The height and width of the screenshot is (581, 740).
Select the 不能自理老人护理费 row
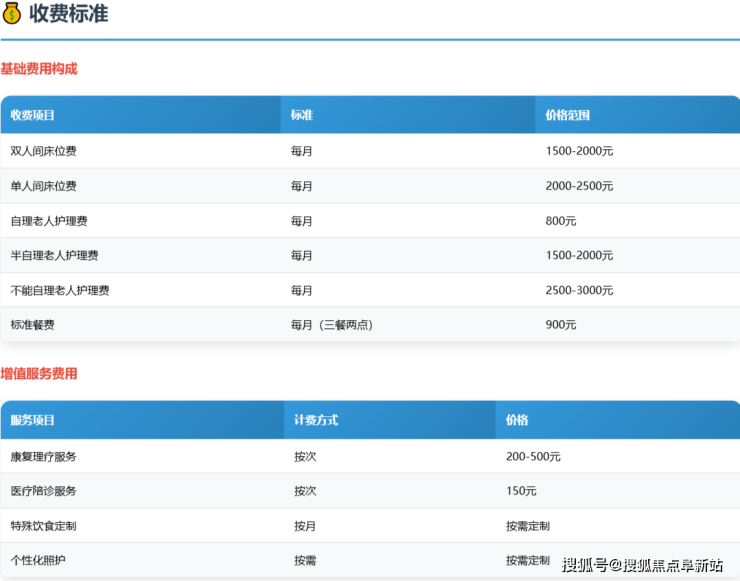point(60,290)
